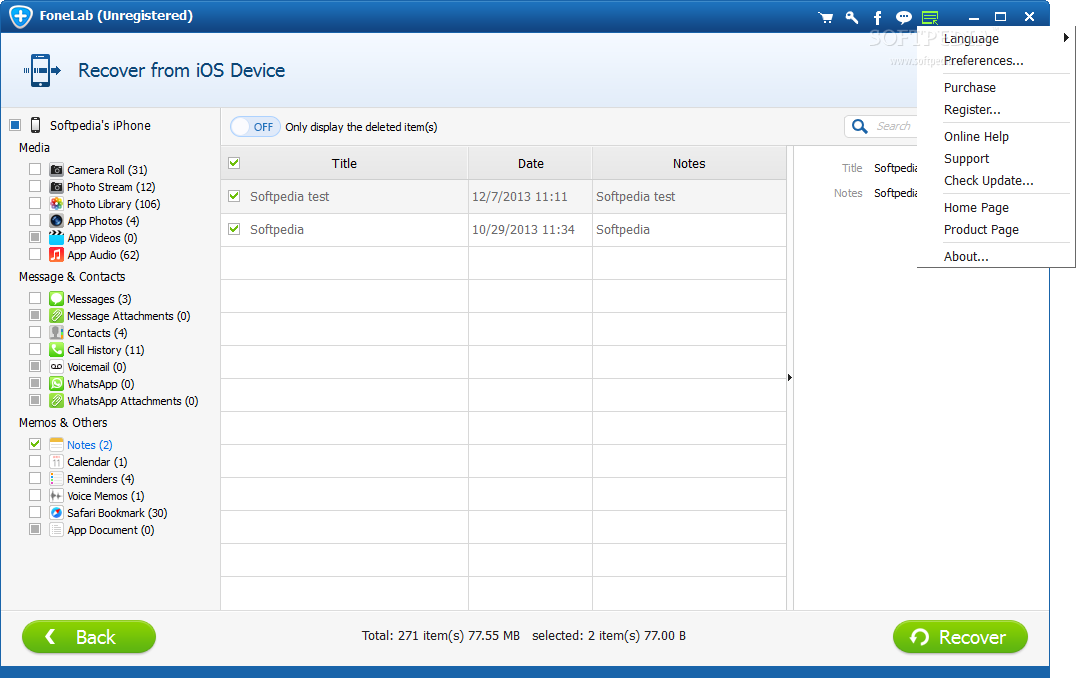Viewport: 1076px width, 678px height.
Task: Click the green menu icon in title bar
Action: coord(930,17)
